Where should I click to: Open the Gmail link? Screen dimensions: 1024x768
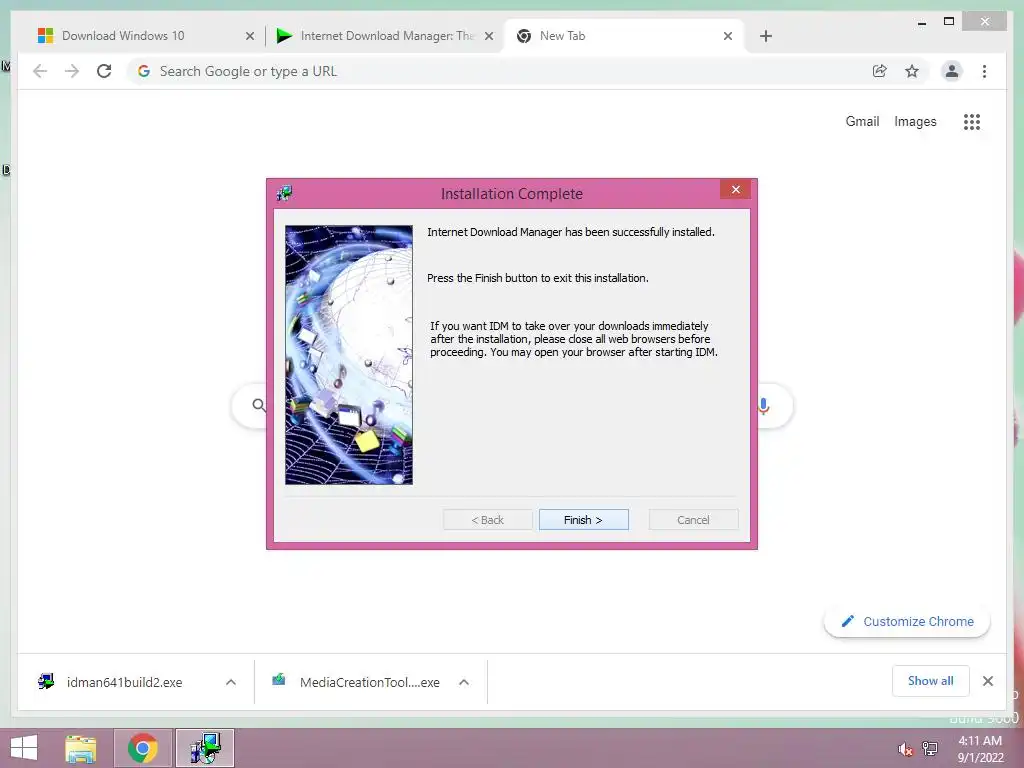(862, 121)
